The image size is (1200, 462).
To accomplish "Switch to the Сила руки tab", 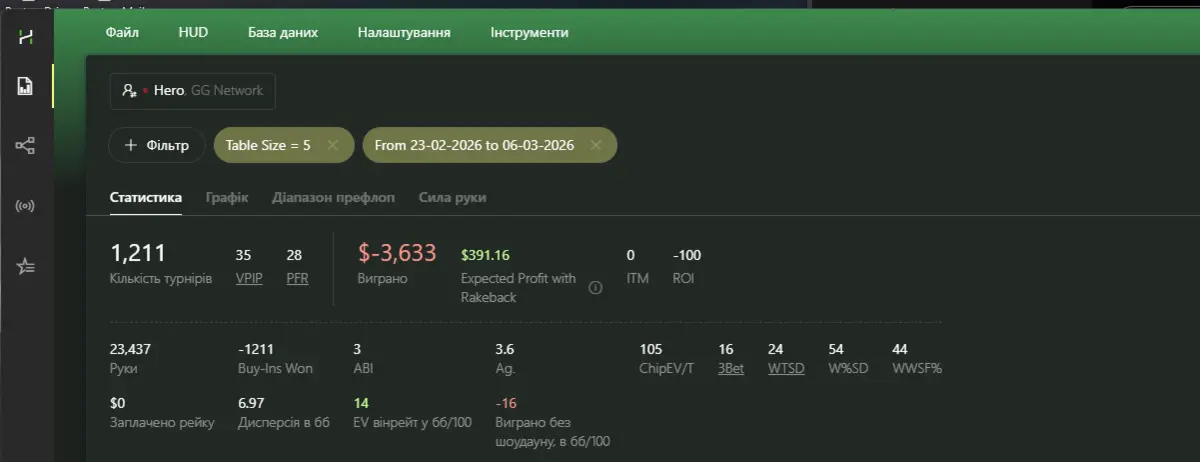I will click(452, 198).
